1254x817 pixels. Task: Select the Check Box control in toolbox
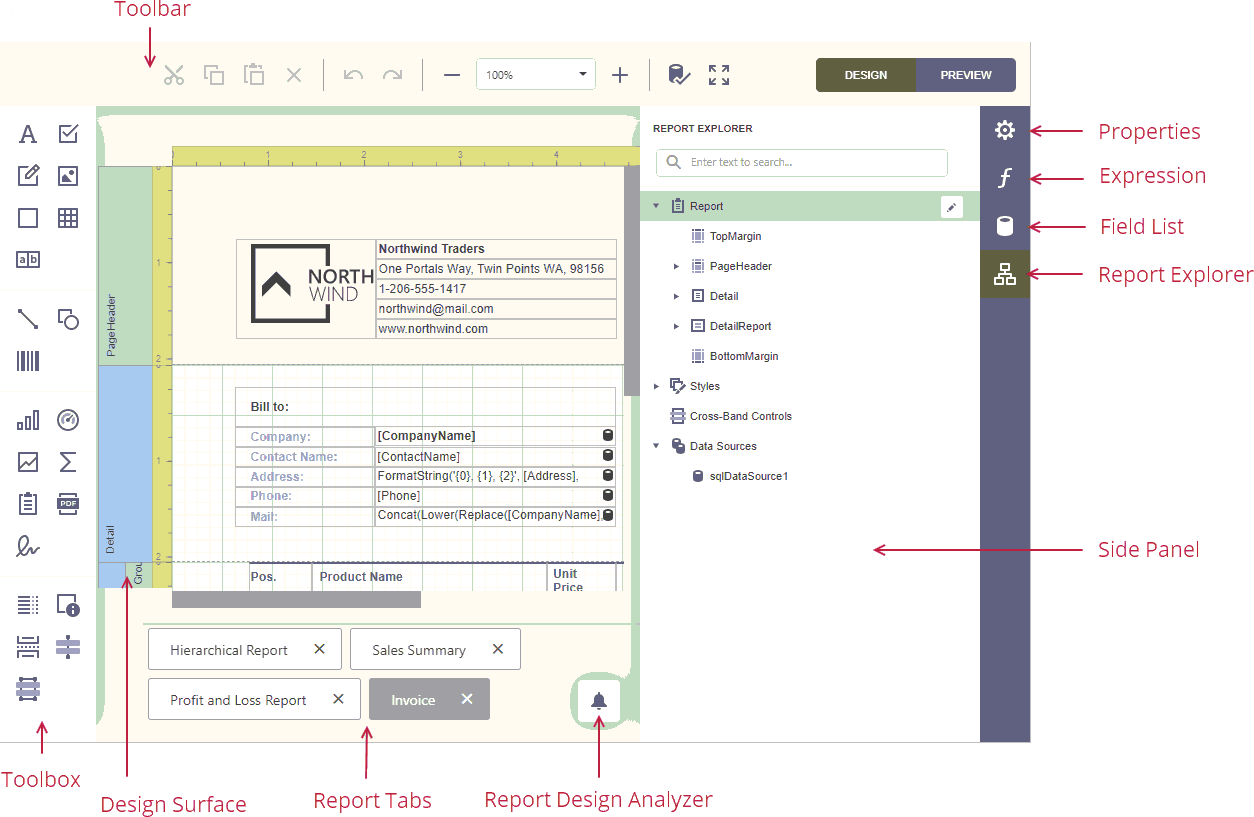coord(68,134)
